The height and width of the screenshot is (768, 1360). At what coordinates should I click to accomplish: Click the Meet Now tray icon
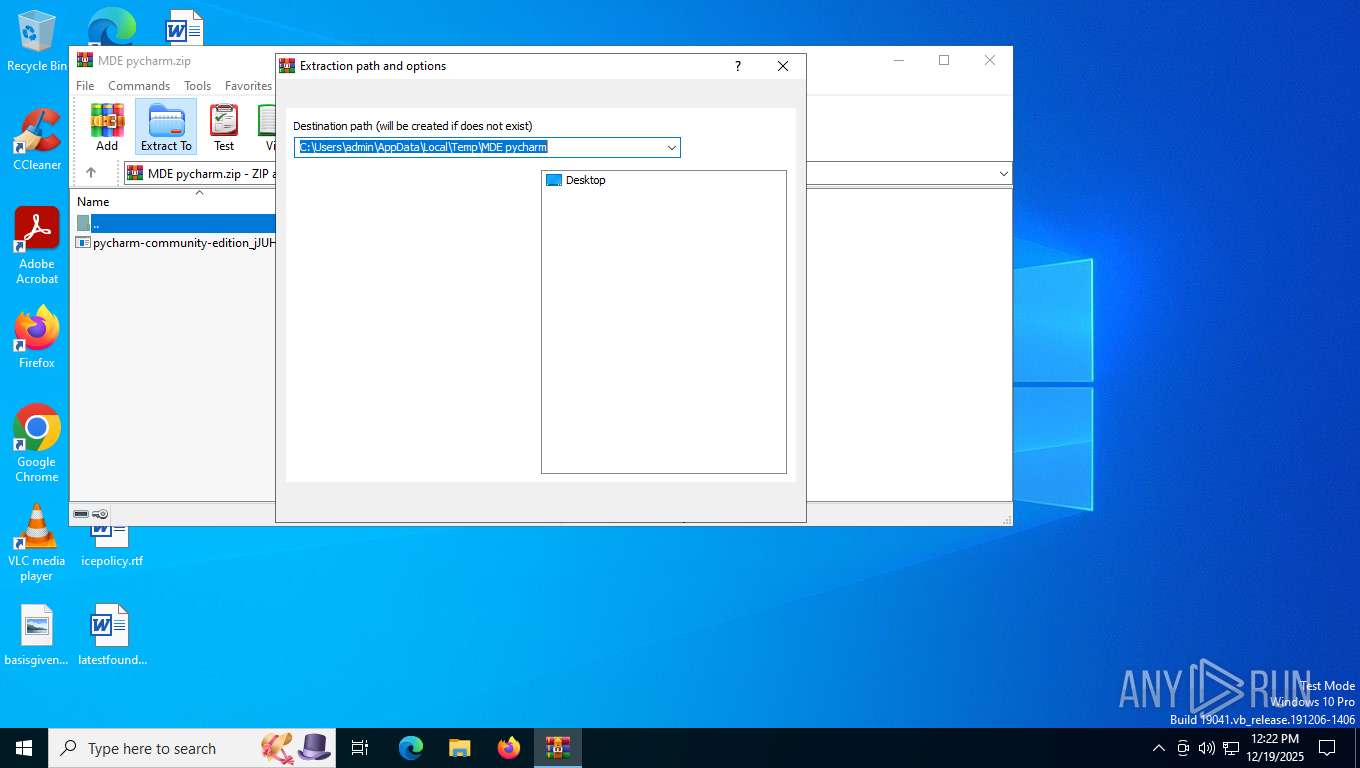[1183, 748]
